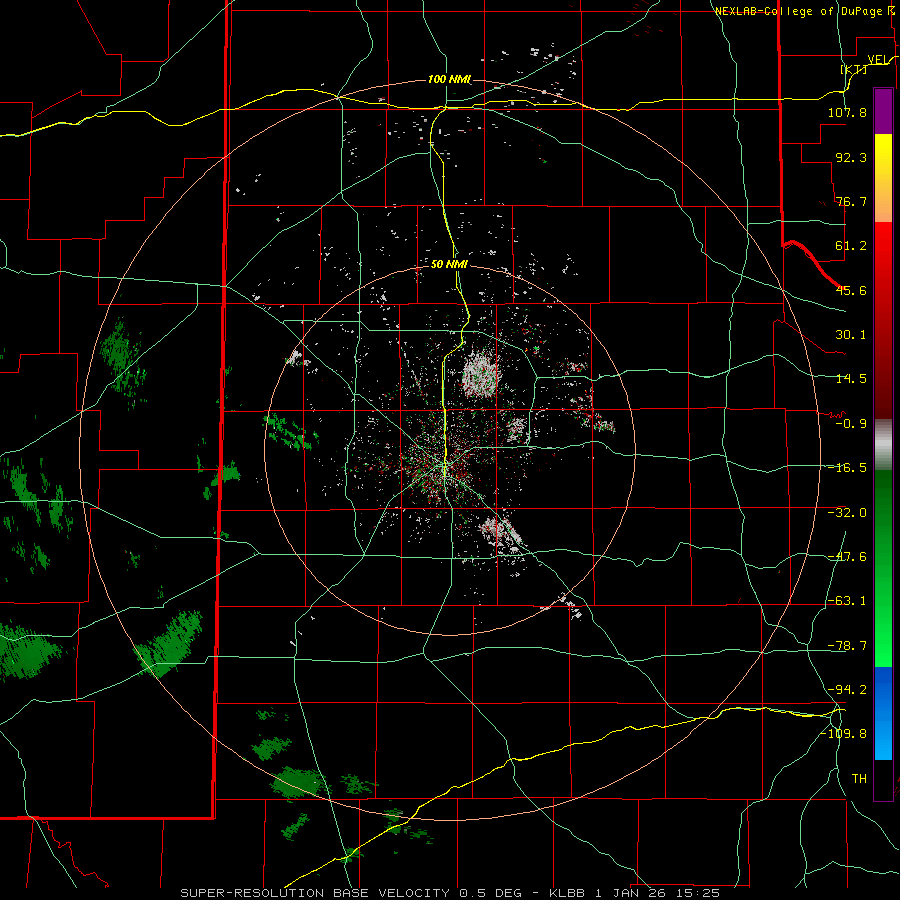Select the 92.3 value on the velocity scale
The image size is (900, 900).
[851, 157]
